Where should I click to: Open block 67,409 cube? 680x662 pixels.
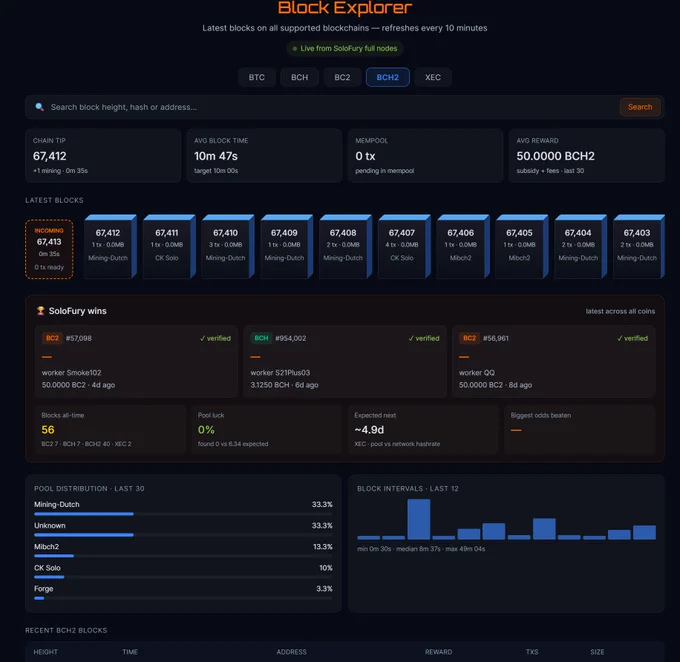coord(287,246)
